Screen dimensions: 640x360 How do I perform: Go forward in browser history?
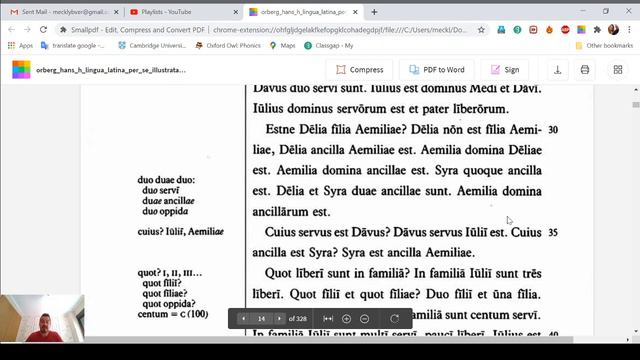tap(27, 30)
